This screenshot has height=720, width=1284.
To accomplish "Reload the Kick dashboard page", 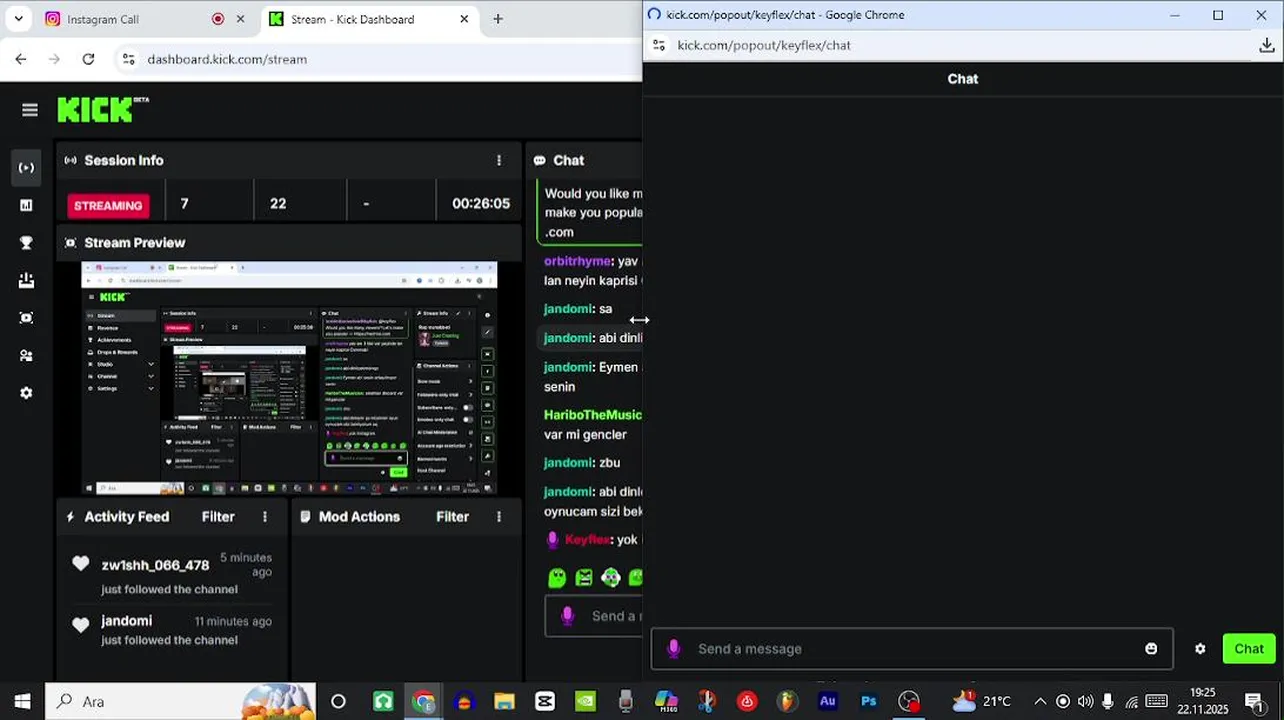I will pyautogui.click(x=88, y=59).
